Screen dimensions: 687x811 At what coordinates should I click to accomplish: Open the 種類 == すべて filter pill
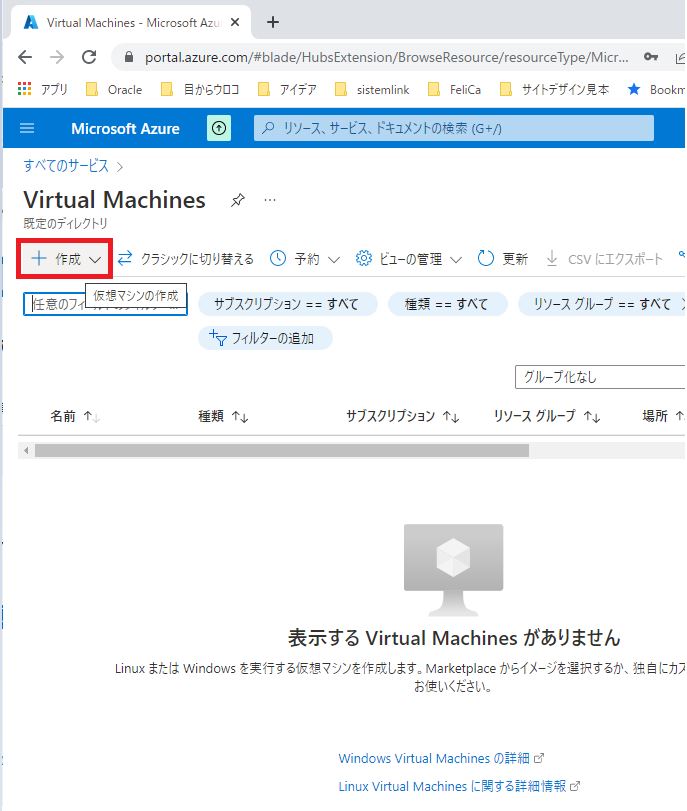point(447,304)
